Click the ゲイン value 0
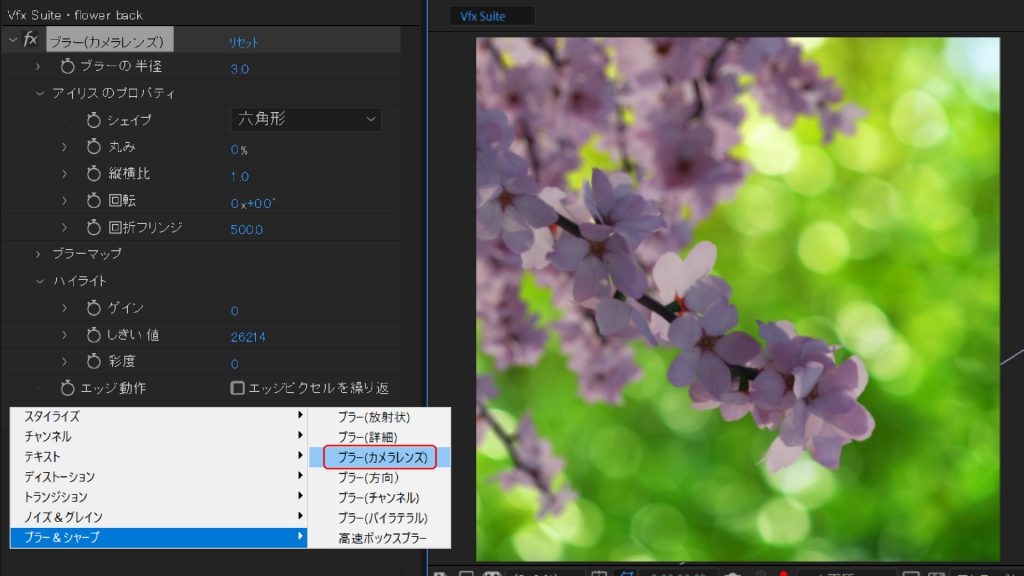 pyautogui.click(x=234, y=311)
